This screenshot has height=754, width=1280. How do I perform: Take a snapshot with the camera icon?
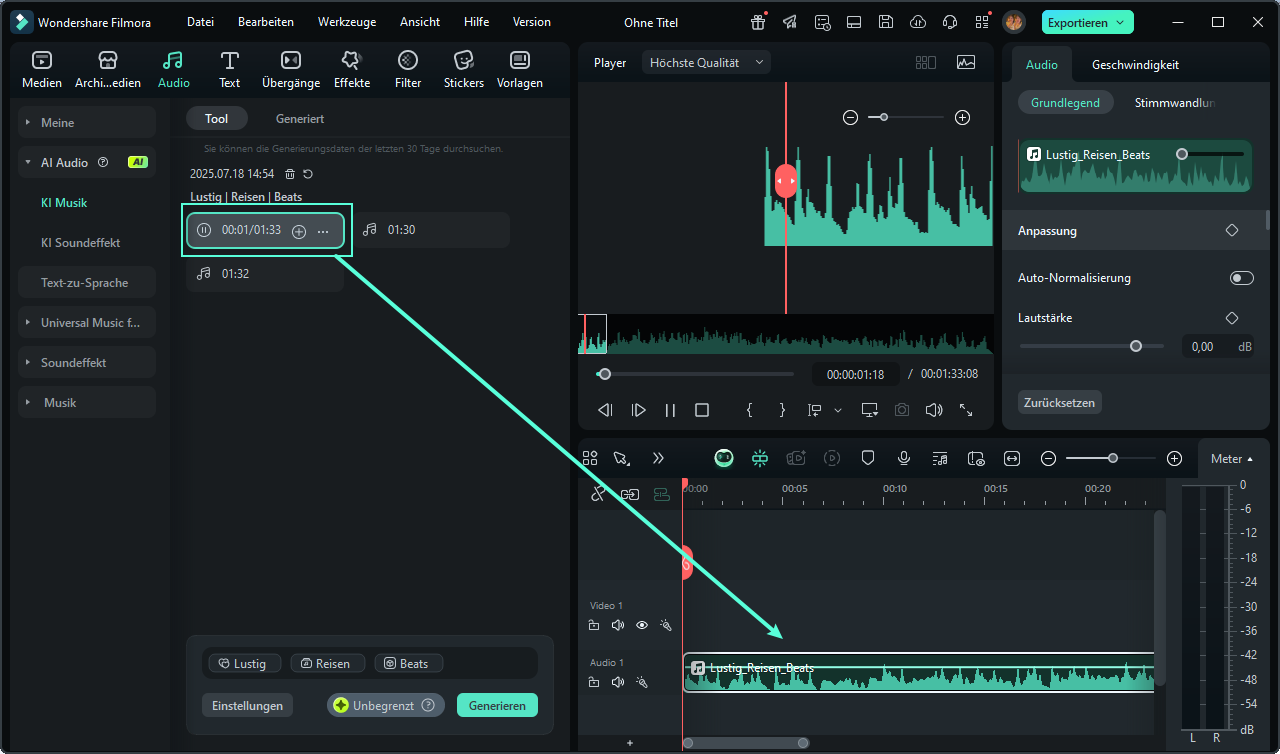902,410
